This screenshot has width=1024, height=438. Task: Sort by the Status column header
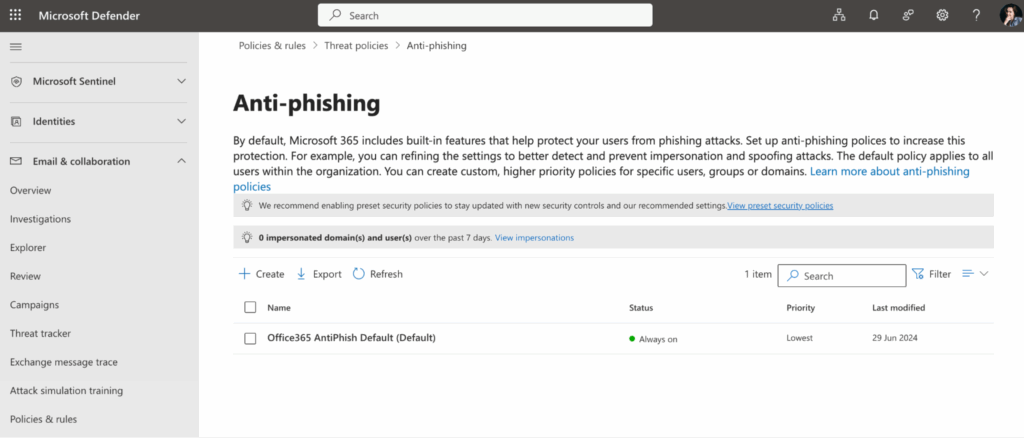pyautogui.click(x=641, y=308)
